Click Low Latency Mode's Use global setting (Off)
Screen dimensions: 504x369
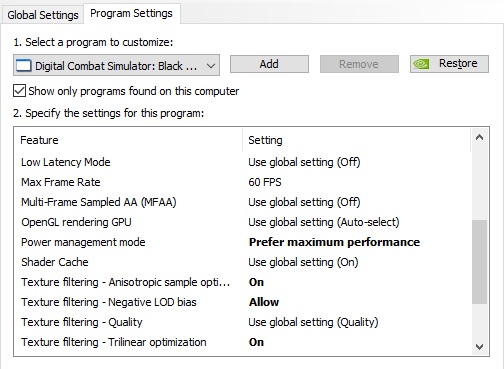pyautogui.click(x=304, y=162)
